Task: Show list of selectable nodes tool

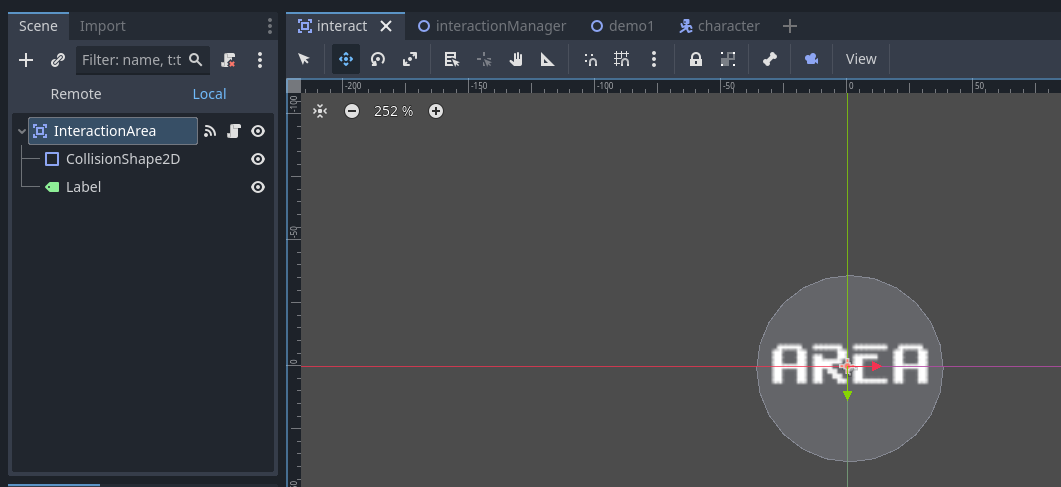Action: [x=451, y=59]
